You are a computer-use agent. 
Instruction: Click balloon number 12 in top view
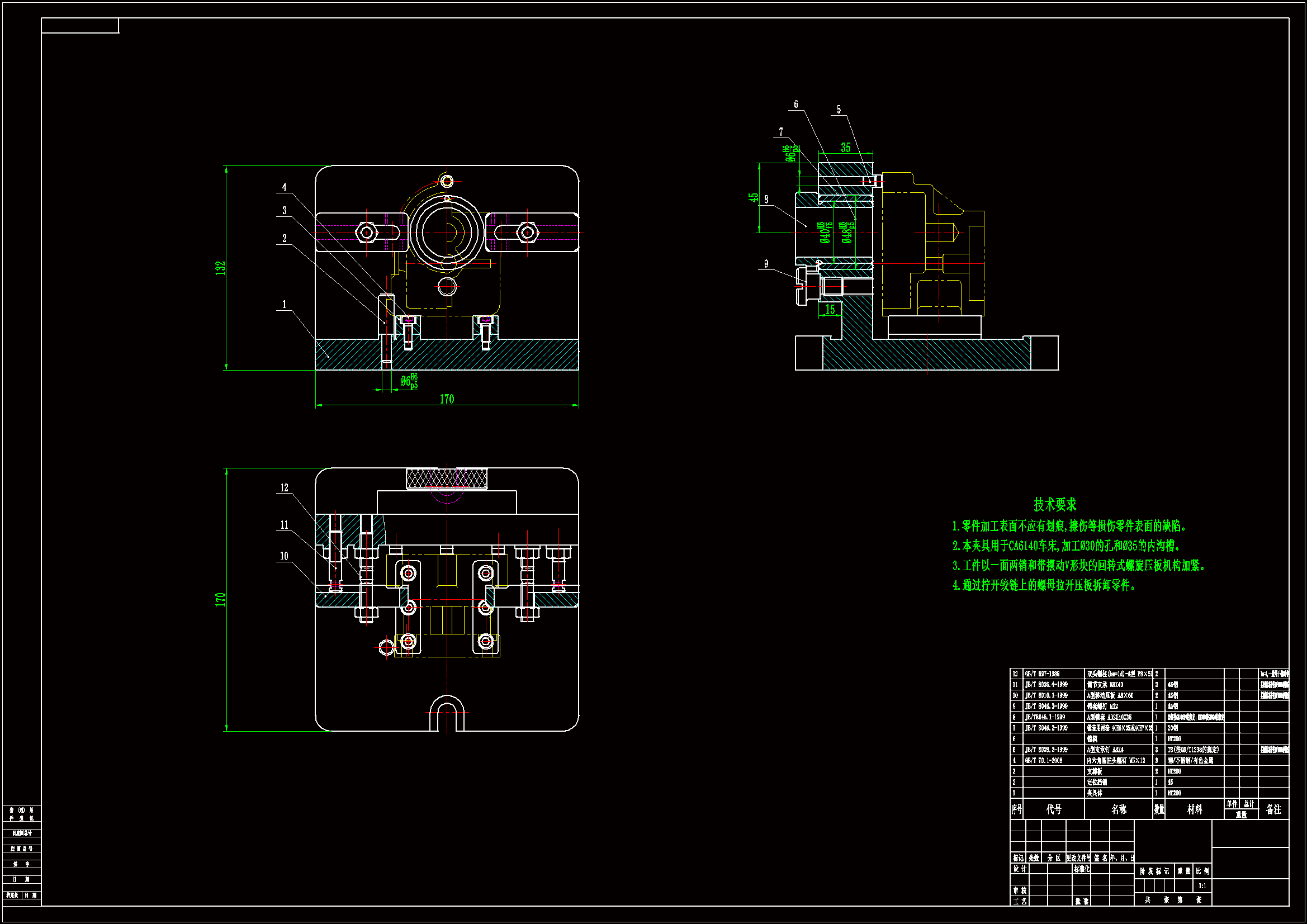tap(285, 488)
